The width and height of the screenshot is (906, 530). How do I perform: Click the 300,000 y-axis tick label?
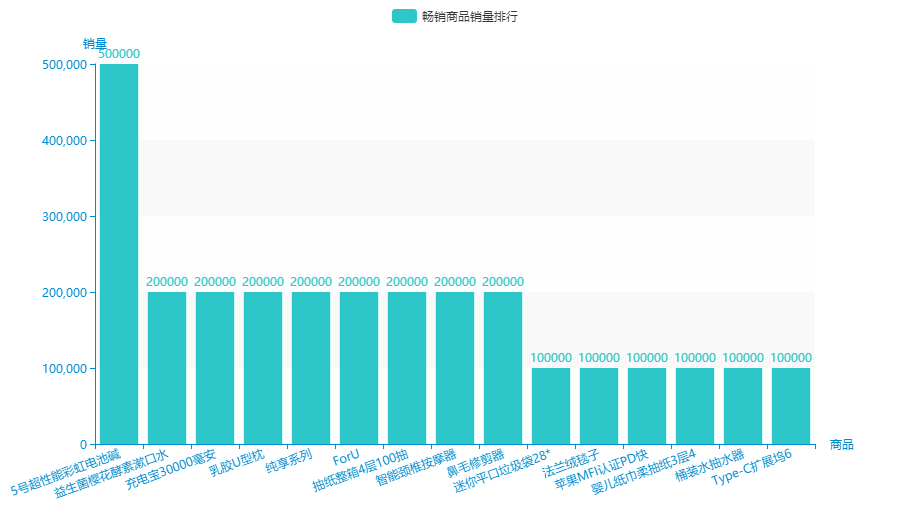(65, 217)
